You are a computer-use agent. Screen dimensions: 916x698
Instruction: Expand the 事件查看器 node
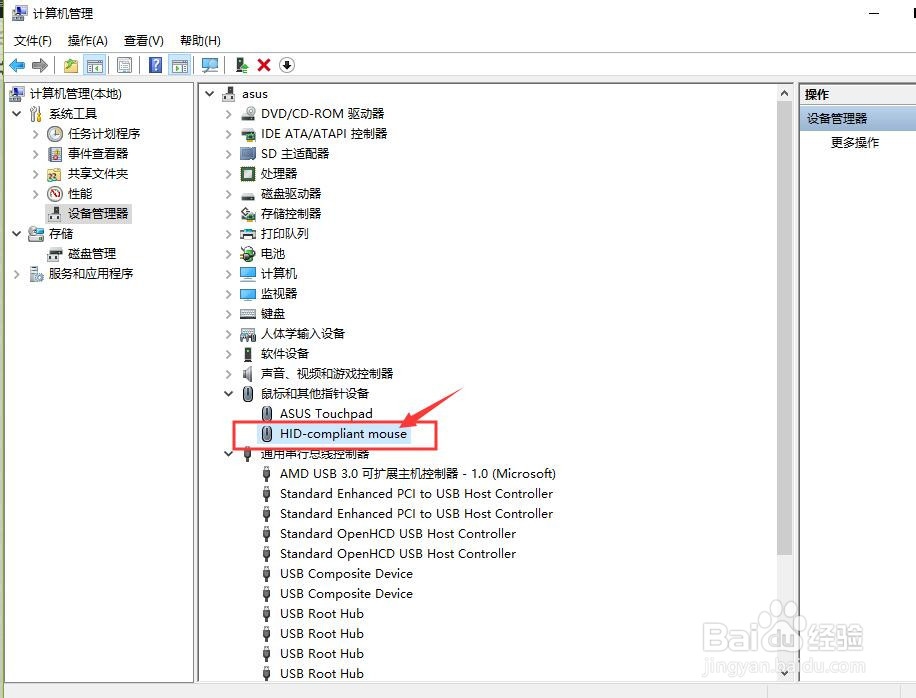(35, 154)
